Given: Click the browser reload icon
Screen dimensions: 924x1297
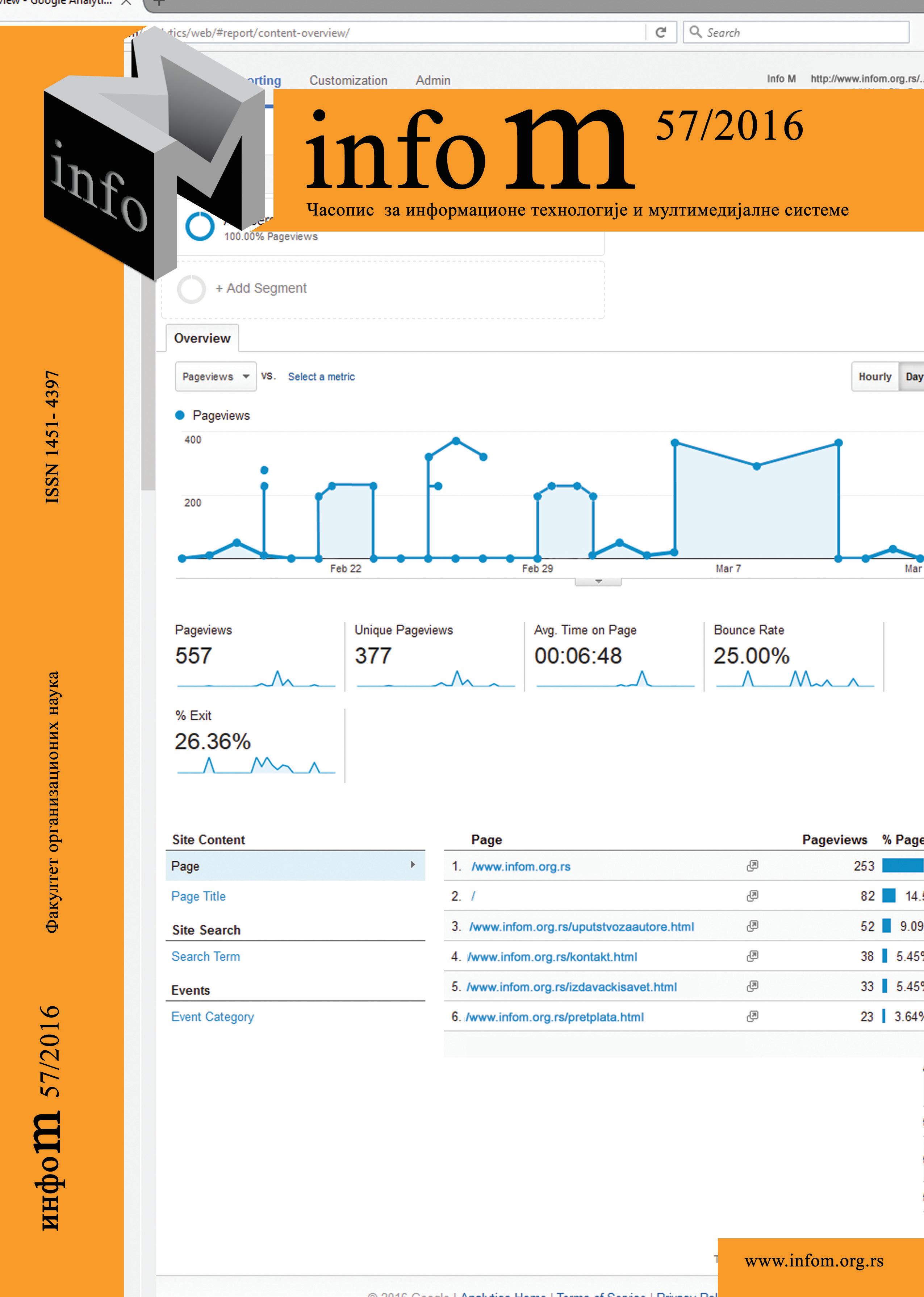Looking at the screenshot, I should pyautogui.click(x=661, y=33).
